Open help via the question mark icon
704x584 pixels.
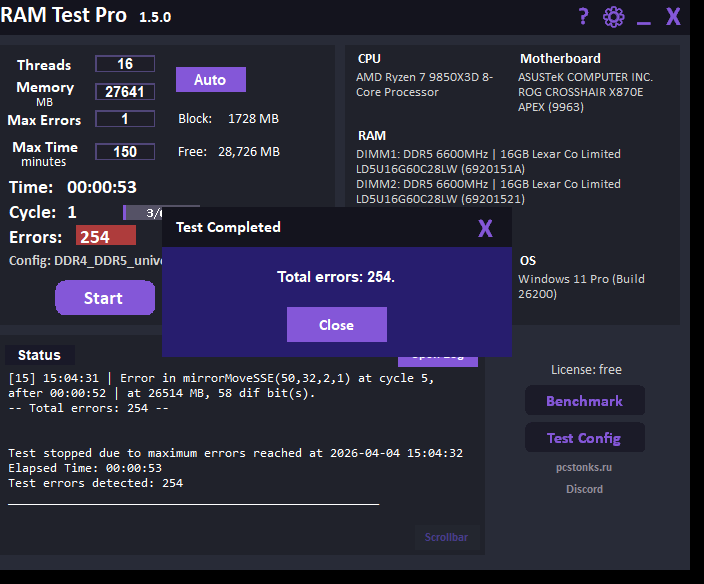(583, 17)
